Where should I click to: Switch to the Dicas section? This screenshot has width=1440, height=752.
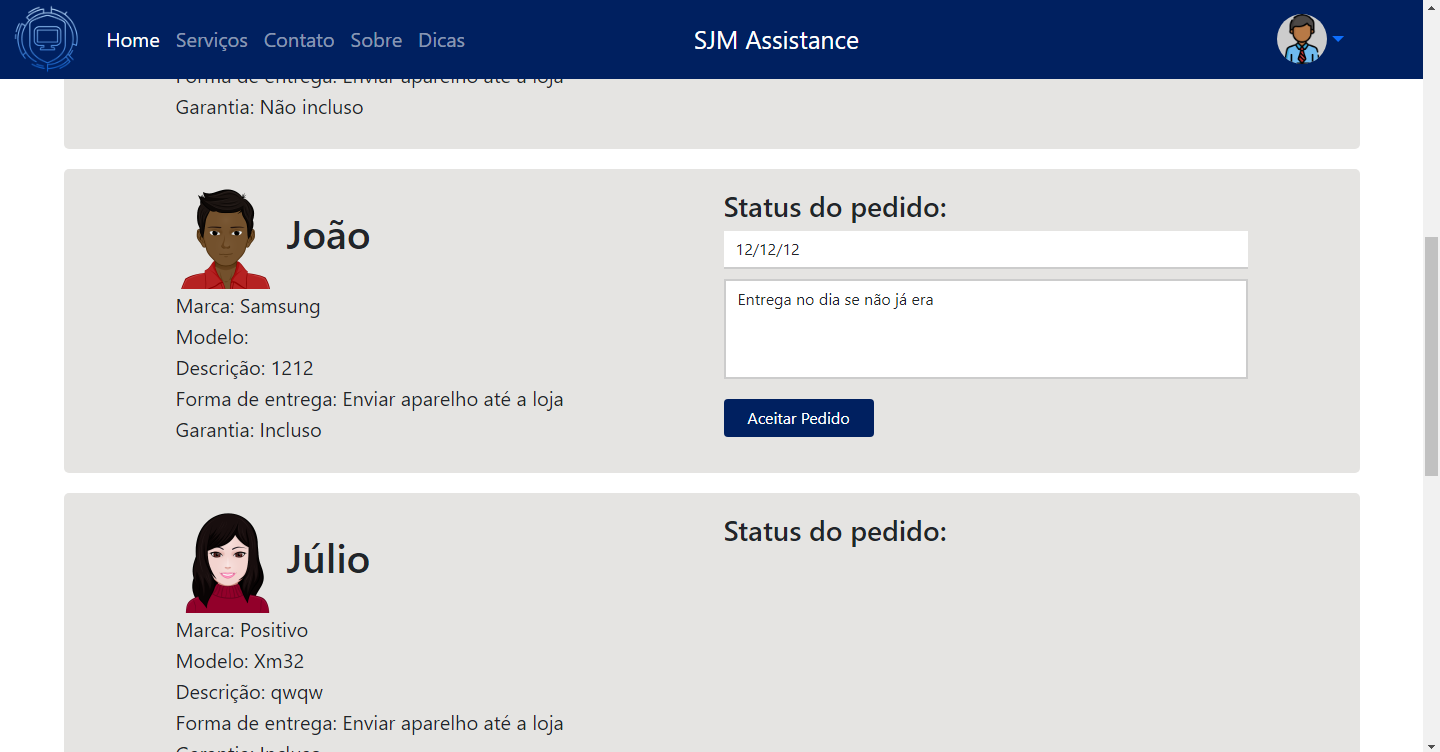441,40
